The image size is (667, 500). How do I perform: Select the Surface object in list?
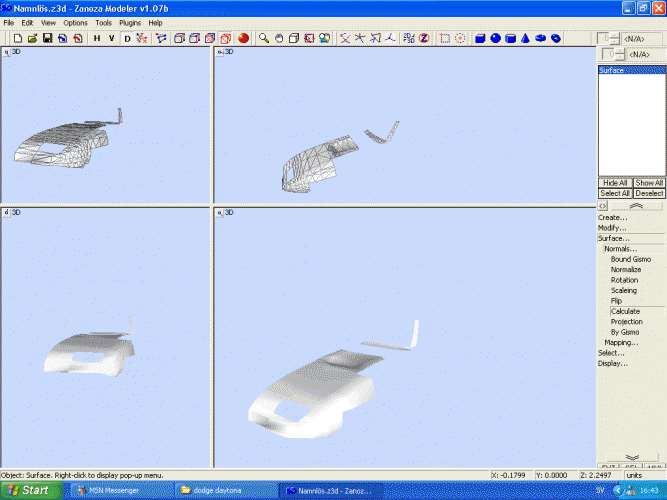tap(612, 71)
